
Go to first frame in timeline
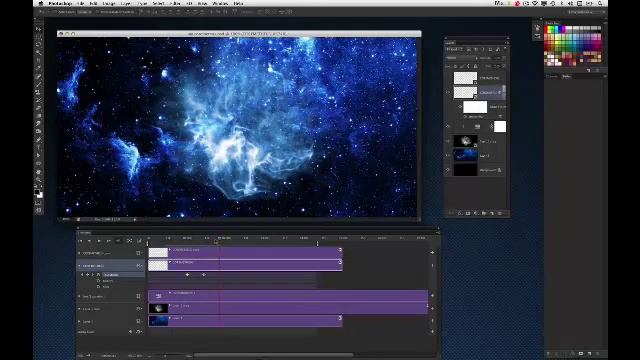80,241
